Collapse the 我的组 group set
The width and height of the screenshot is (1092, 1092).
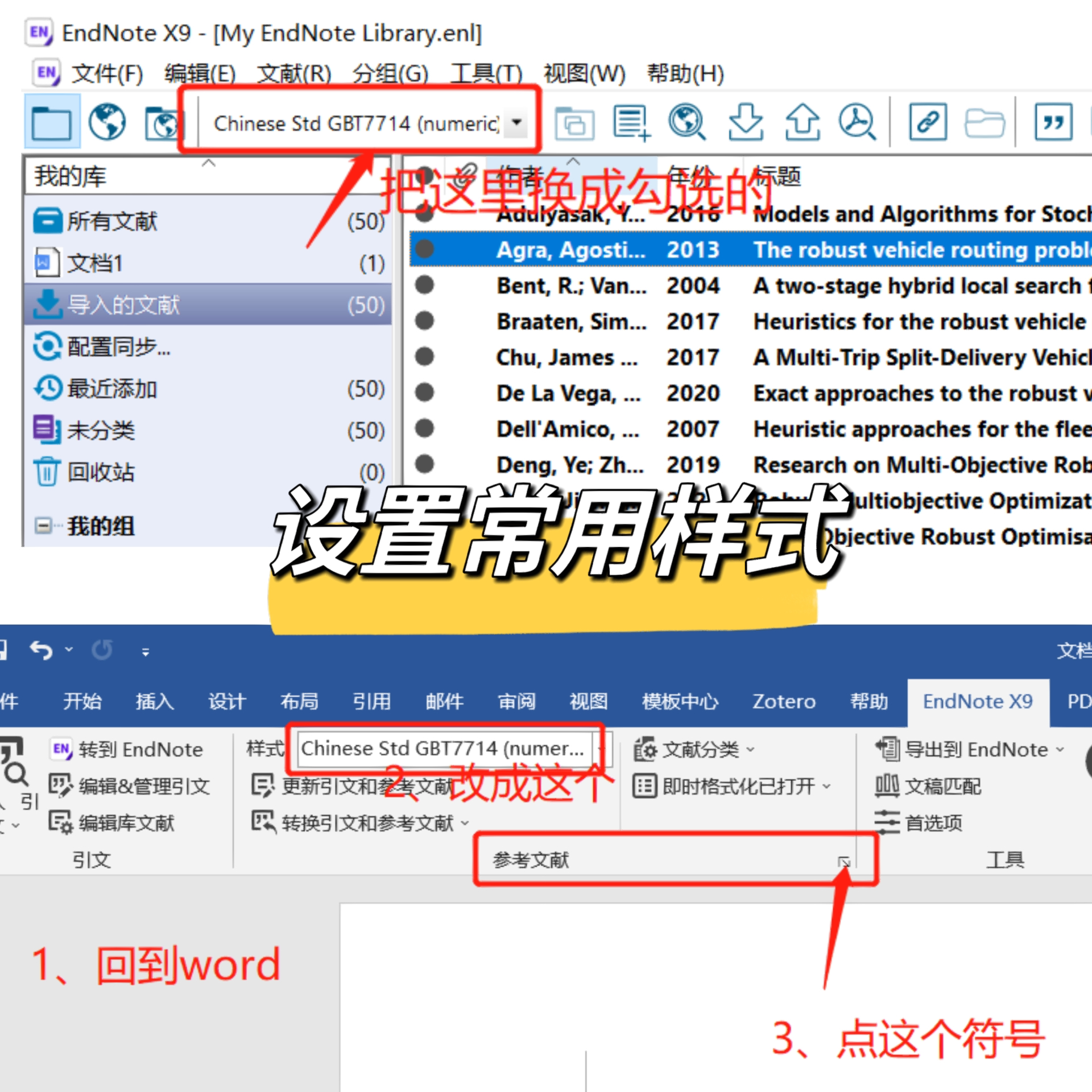tap(43, 525)
